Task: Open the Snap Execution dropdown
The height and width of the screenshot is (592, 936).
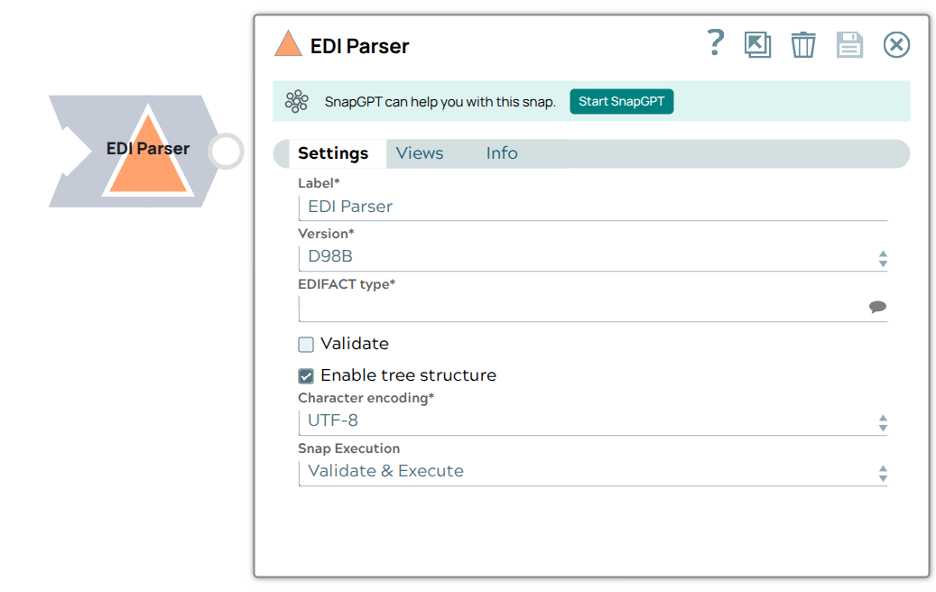Action: 592,472
